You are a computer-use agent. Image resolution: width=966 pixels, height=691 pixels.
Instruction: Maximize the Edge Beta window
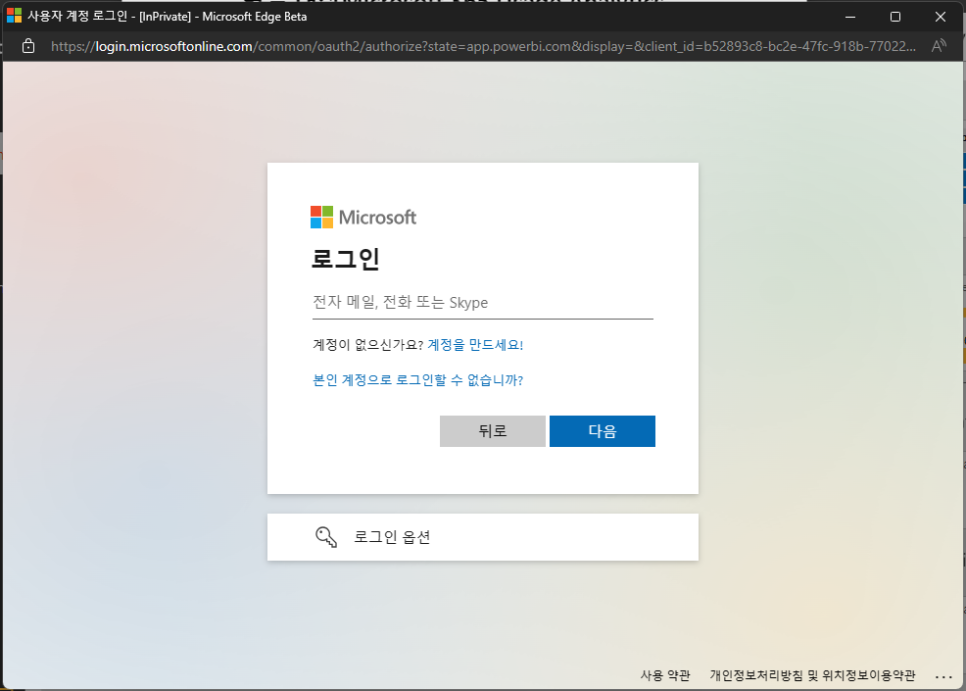pos(895,17)
